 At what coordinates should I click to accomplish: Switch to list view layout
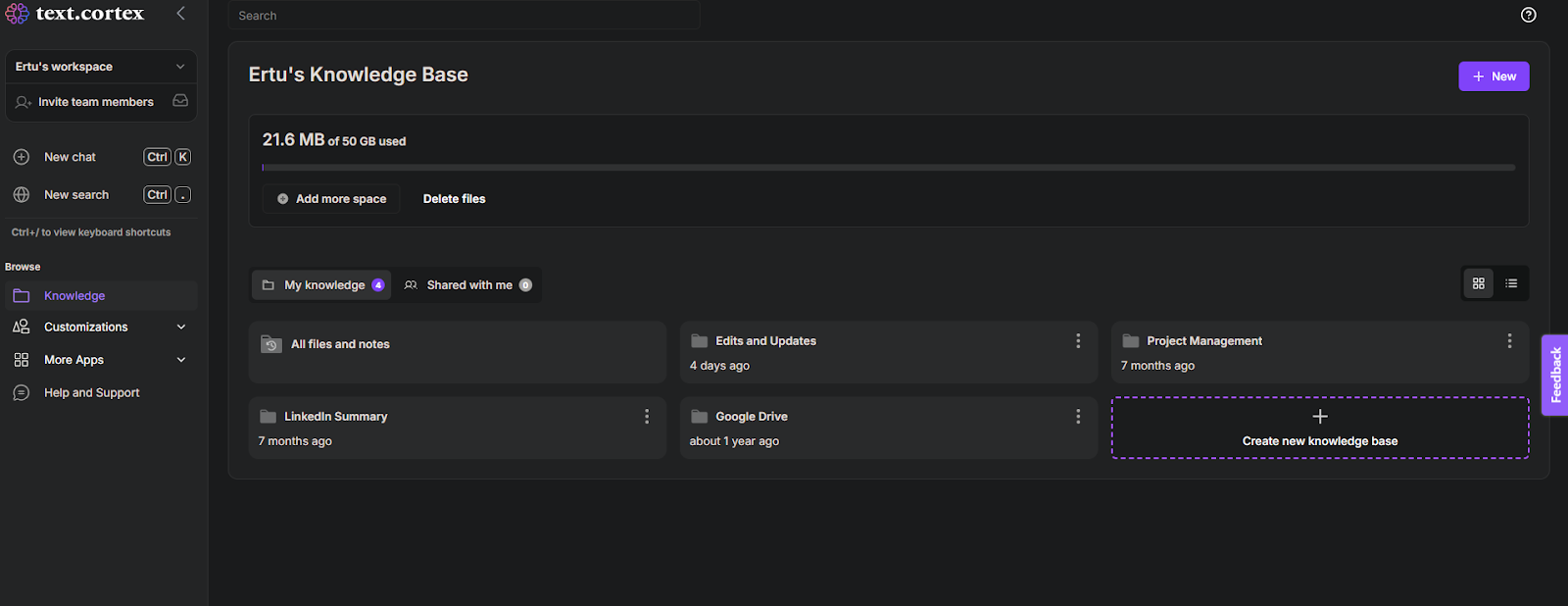[x=1511, y=283]
